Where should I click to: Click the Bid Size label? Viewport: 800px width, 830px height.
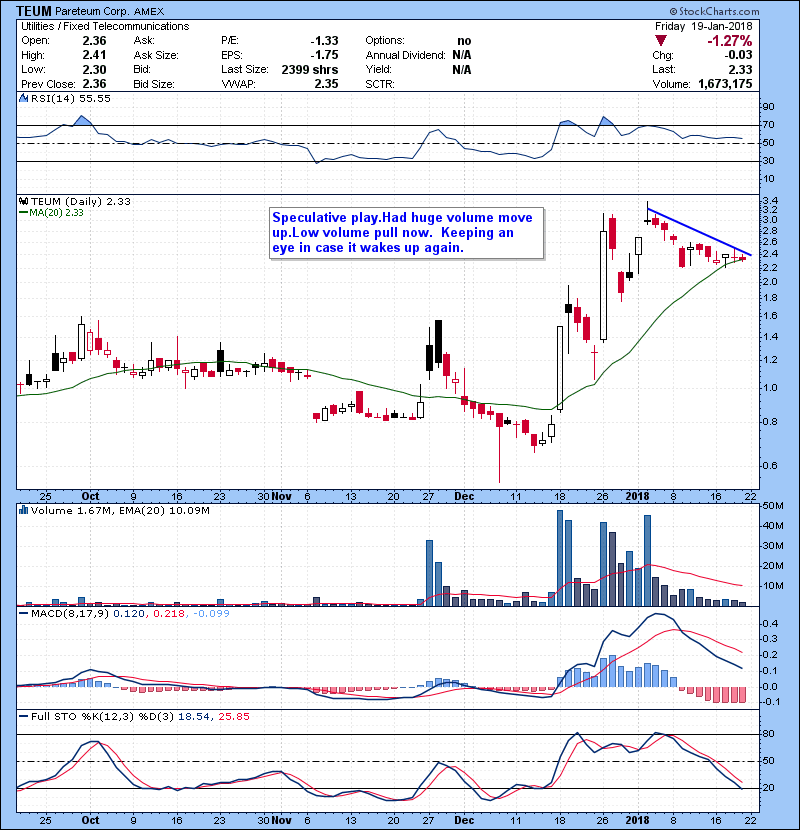154,84
